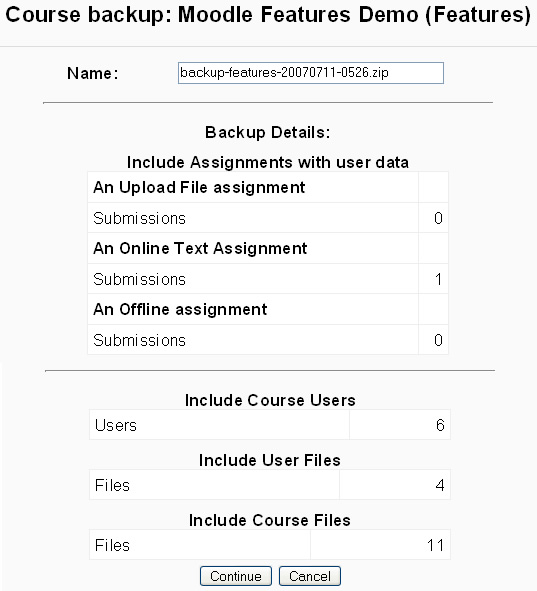Click the 'Include Course Users' heading

(270, 400)
